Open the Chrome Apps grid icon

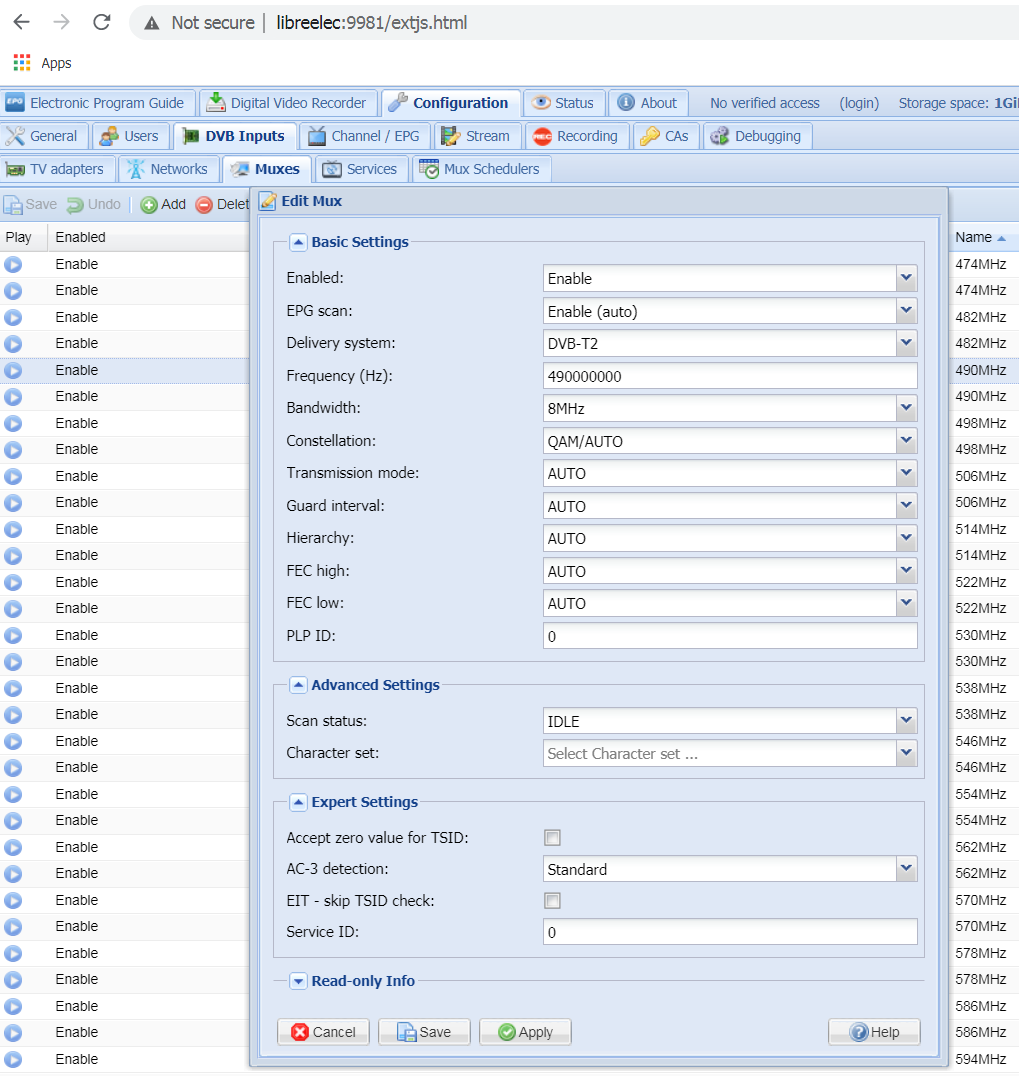tap(22, 63)
